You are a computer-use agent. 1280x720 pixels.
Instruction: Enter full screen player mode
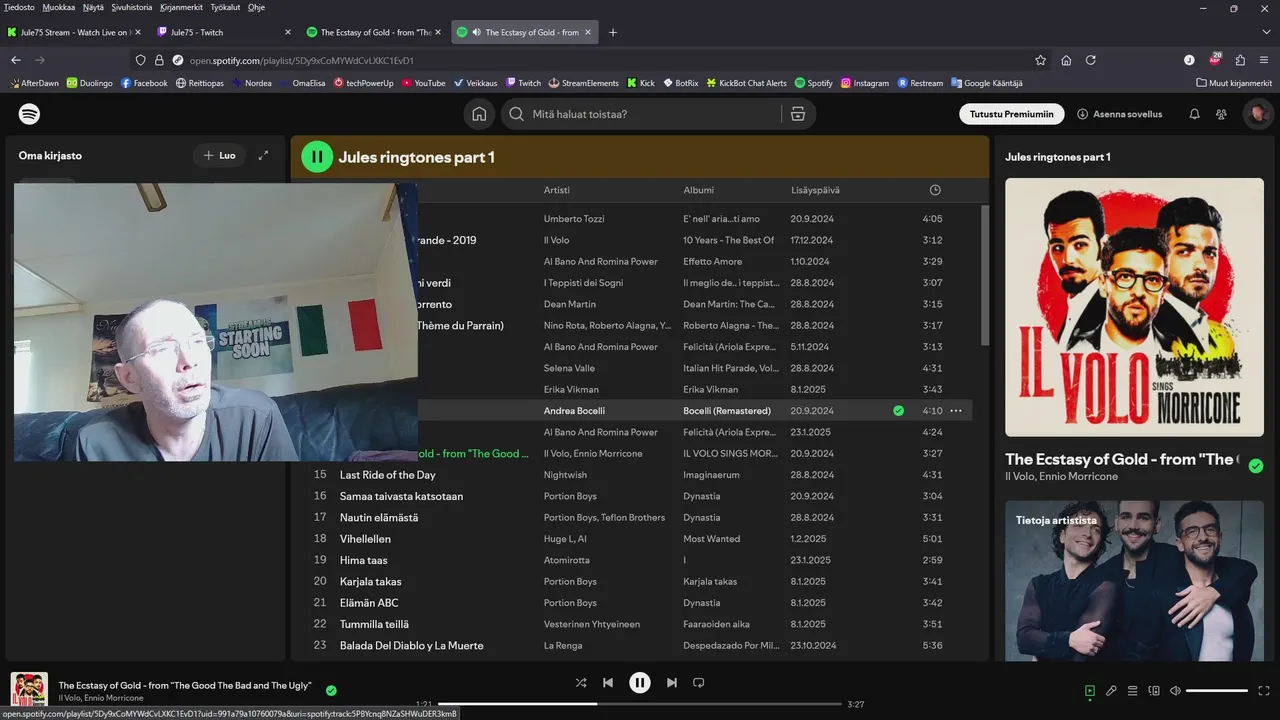(1264, 690)
